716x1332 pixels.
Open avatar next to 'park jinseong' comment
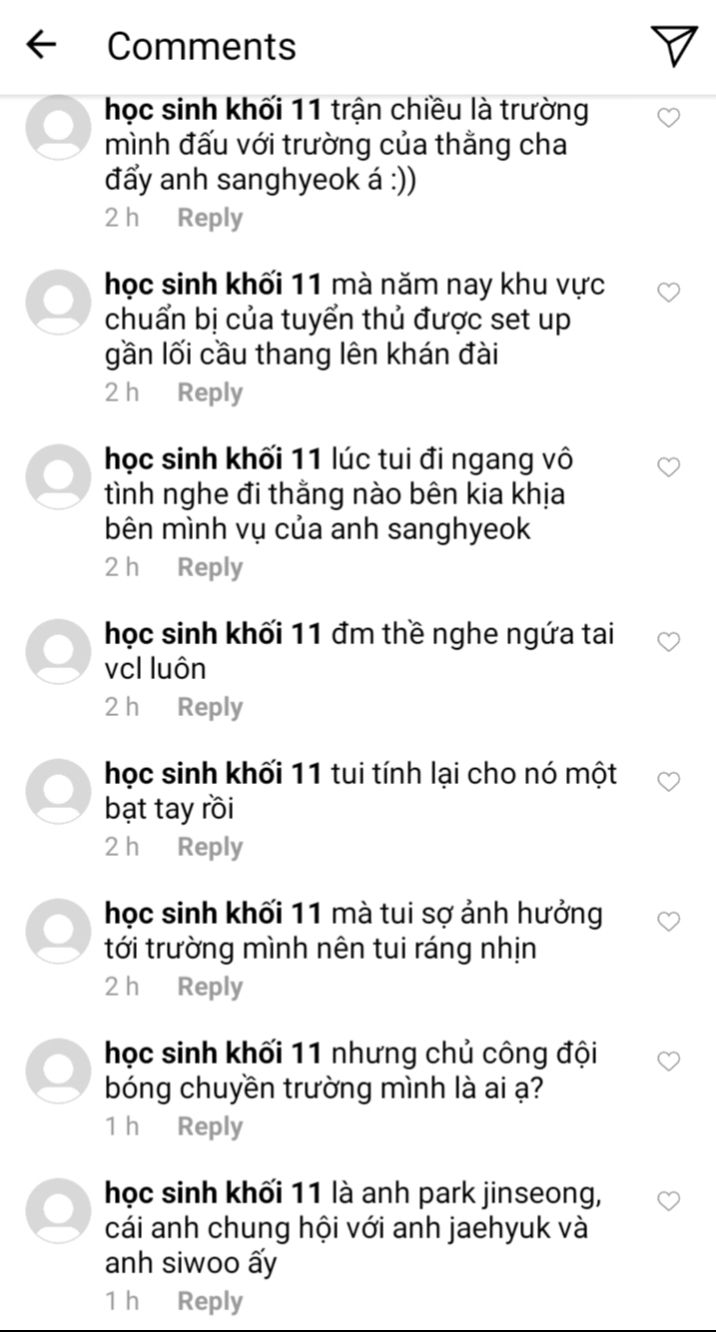pyautogui.click(x=58, y=1211)
